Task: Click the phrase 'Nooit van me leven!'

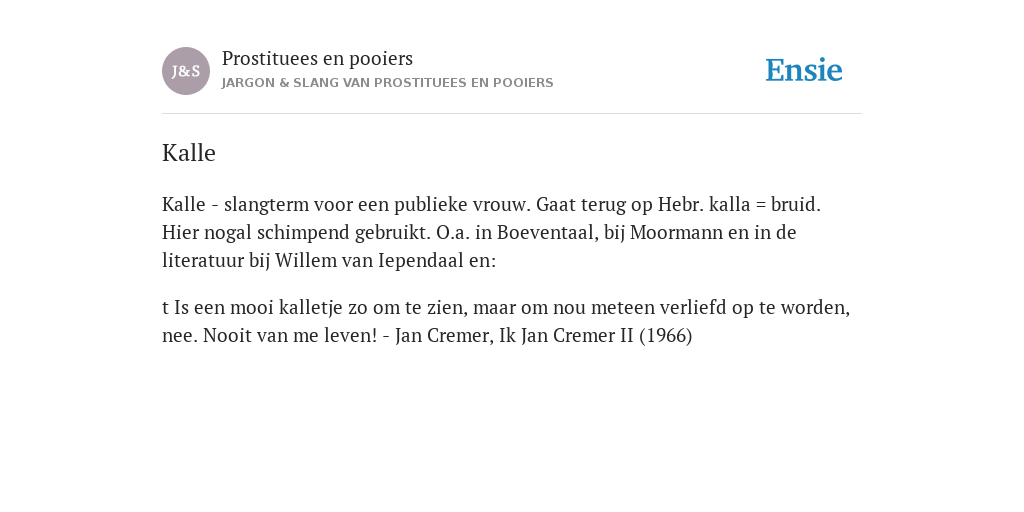Action: click(x=290, y=336)
